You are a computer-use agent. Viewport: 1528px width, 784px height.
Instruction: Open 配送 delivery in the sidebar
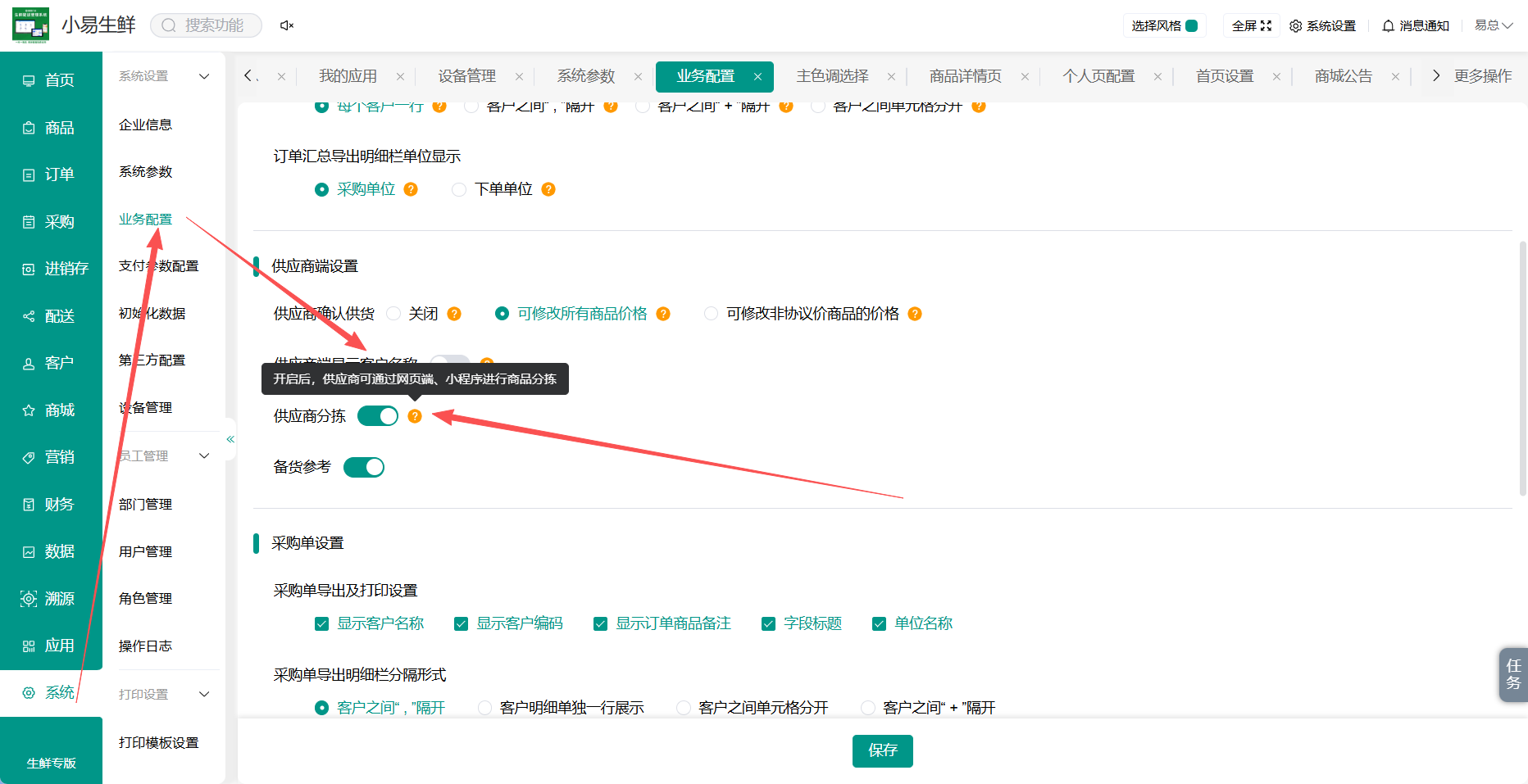click(x=51, y=316)
